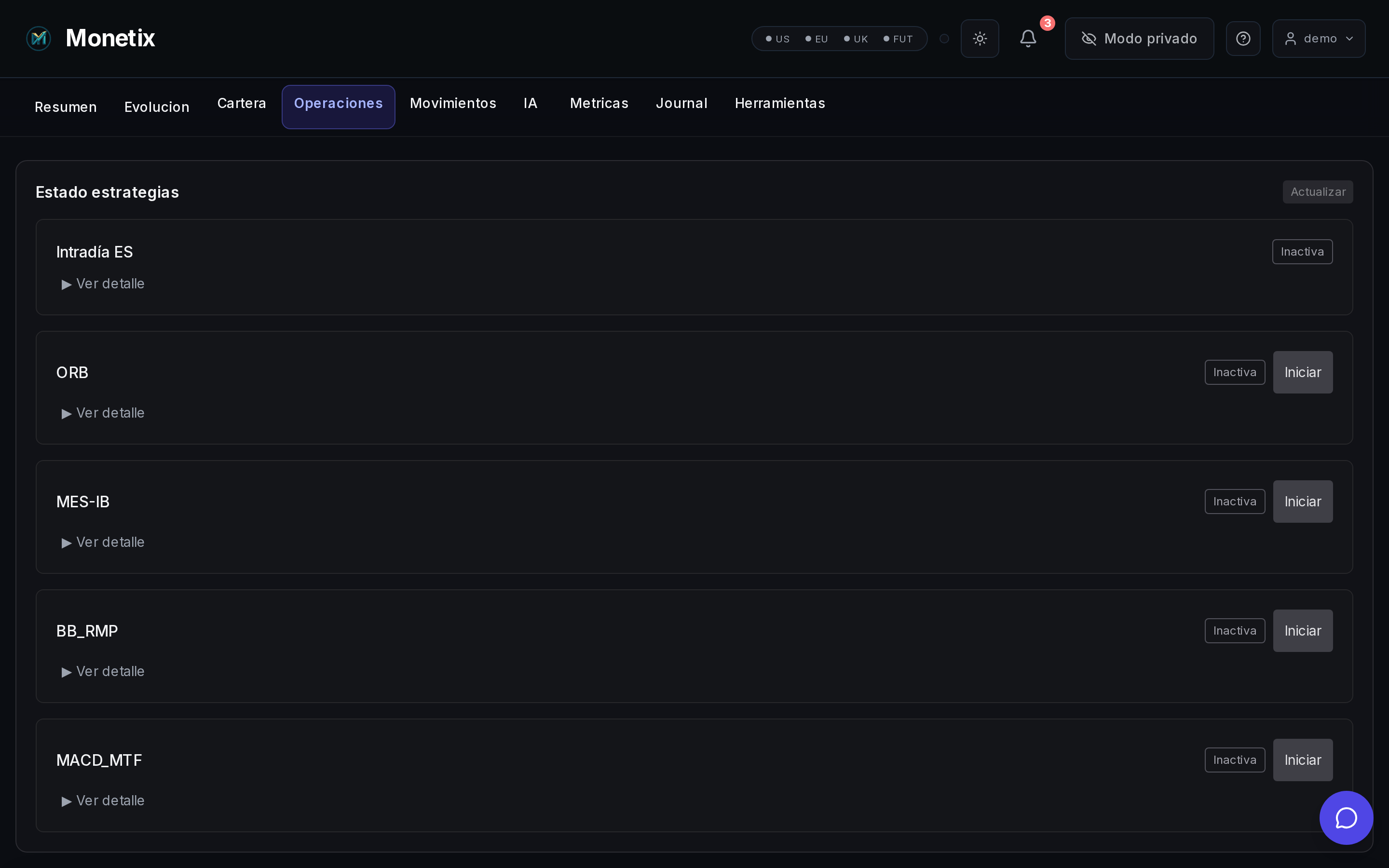Toggle Modo privado

[x=1139, y=39]
